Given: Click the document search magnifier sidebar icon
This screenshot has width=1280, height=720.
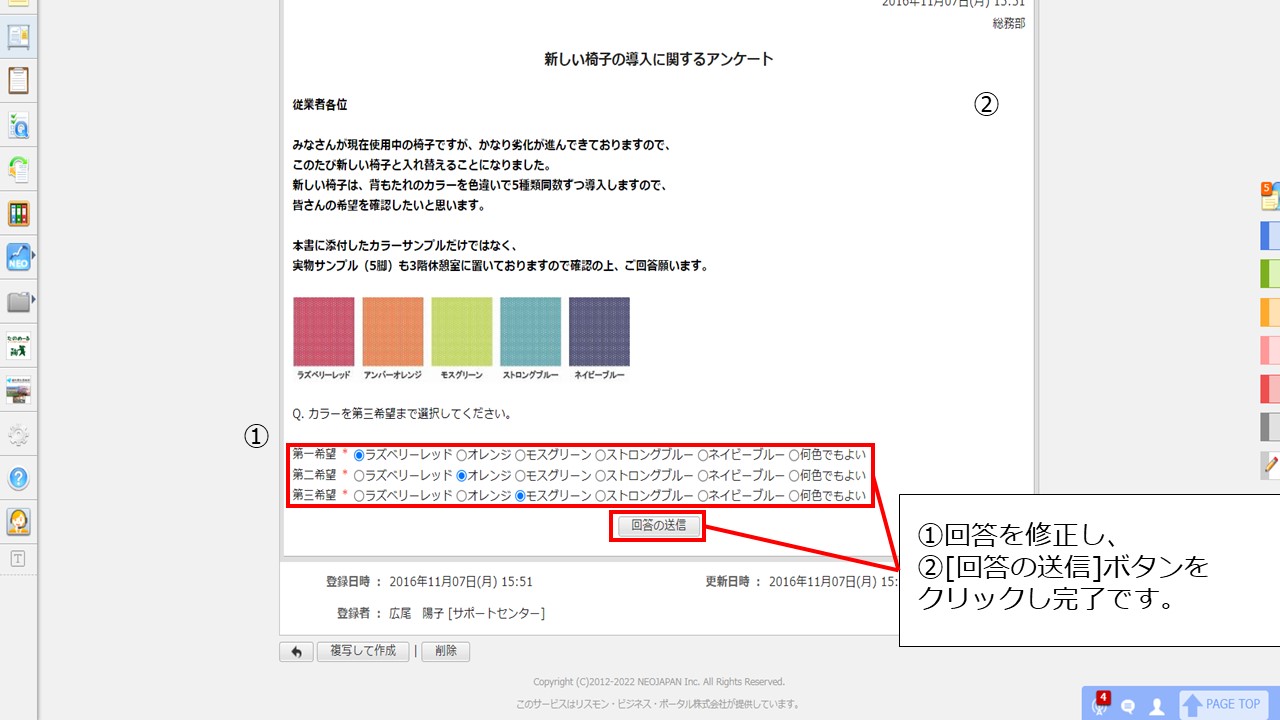Looking at the screenshot, I should point(18,125).
